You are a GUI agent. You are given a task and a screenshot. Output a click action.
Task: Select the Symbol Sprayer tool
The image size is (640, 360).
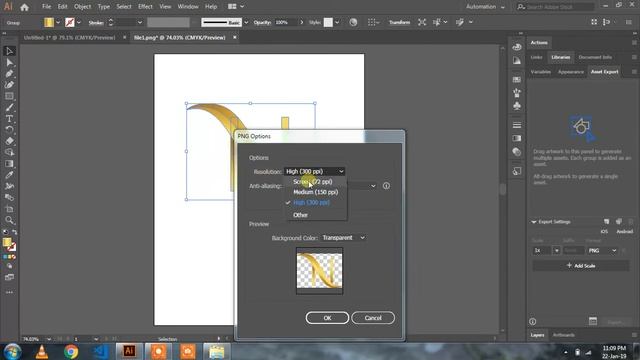(x=9, y=186)
